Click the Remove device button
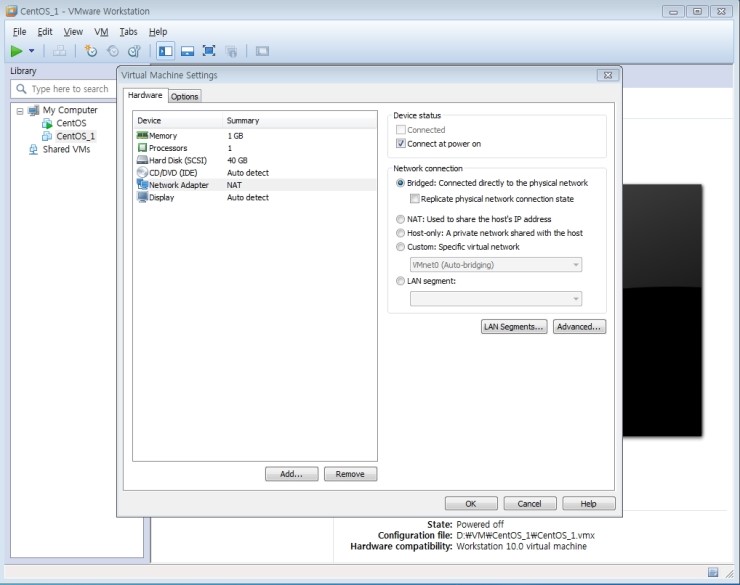 (x=350, y=474)
